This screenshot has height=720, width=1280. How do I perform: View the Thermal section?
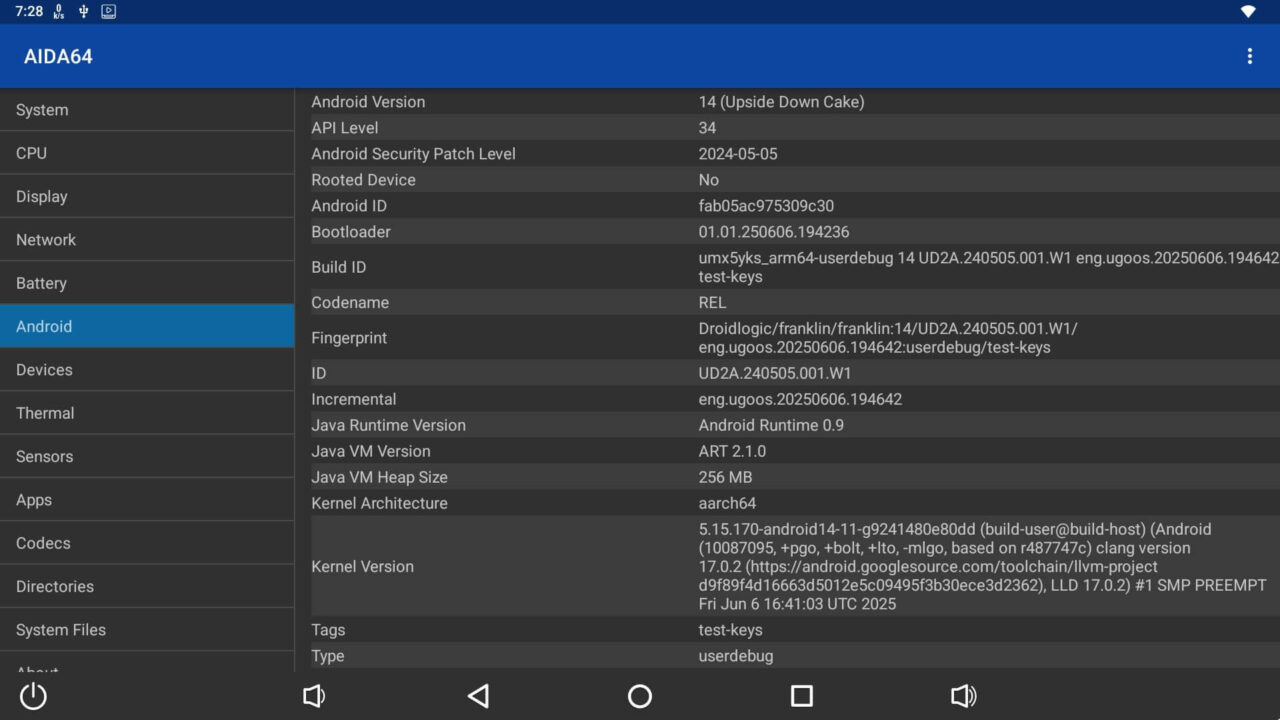coord(147,413)
